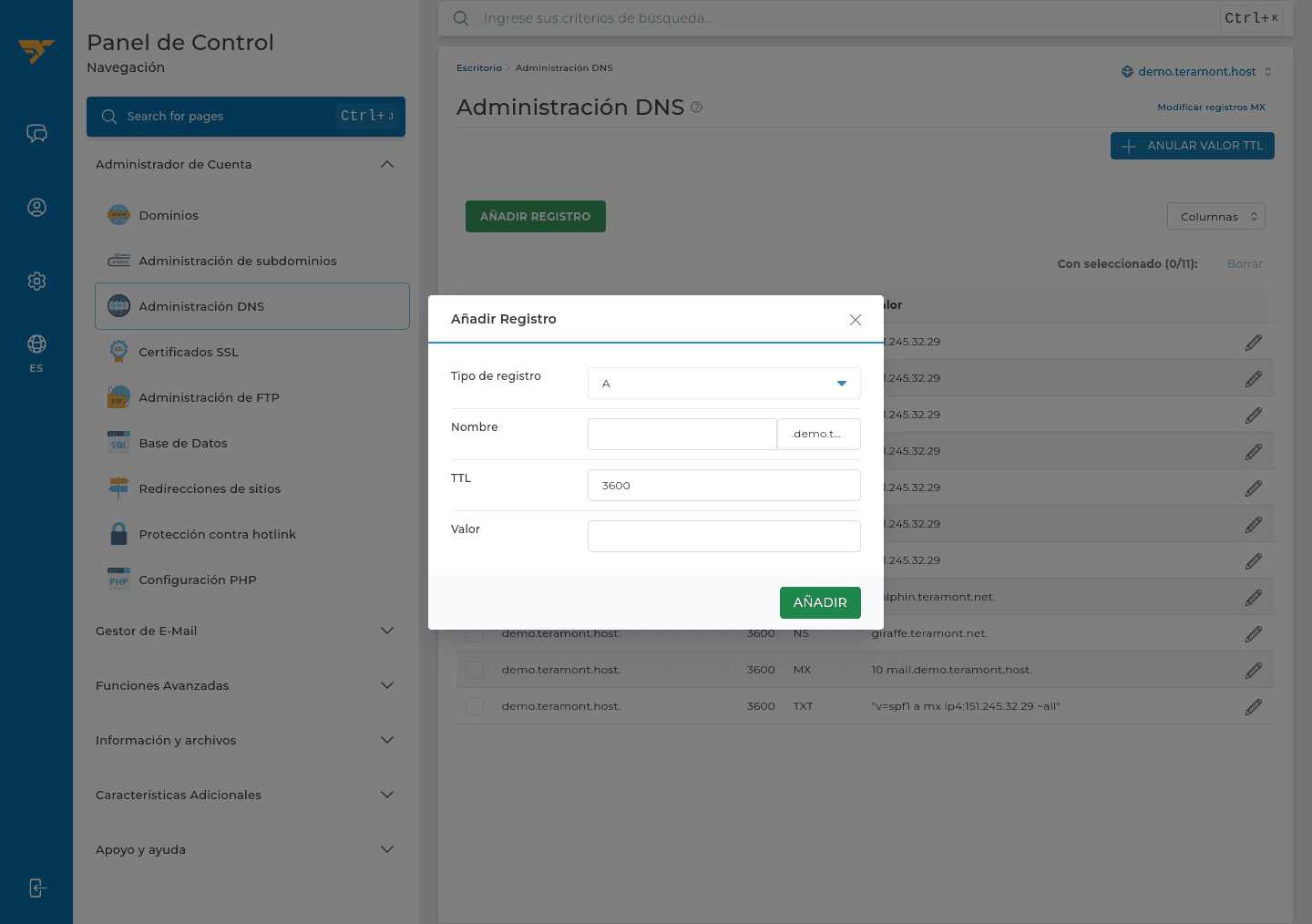Focus the Nombre input field
The width and height of the screenshot is (1312, 924).
point(682,434)
